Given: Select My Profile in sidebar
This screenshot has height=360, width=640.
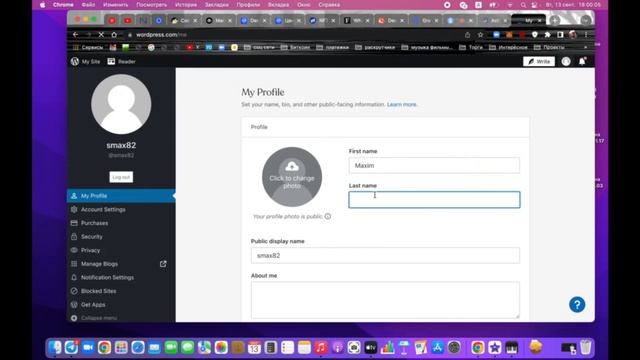Looking at the screenshot, I should pyautogui.click(x=121, y=196).
